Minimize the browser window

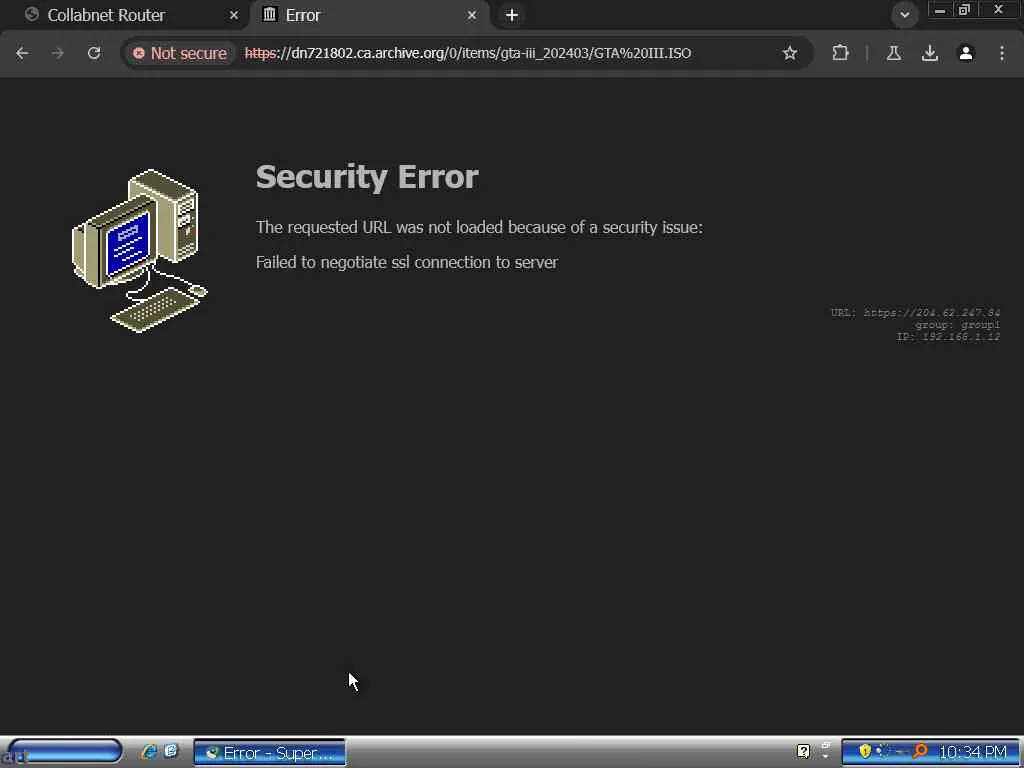click(x=939, y=10)
